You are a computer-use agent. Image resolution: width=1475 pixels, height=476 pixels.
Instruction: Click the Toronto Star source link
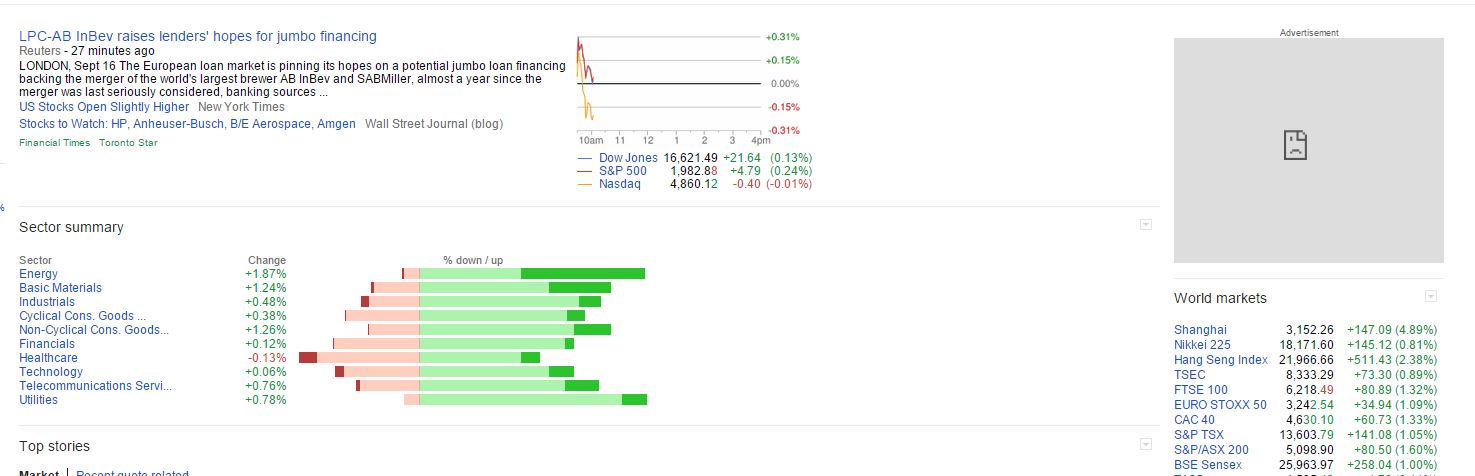coord(128,143)
